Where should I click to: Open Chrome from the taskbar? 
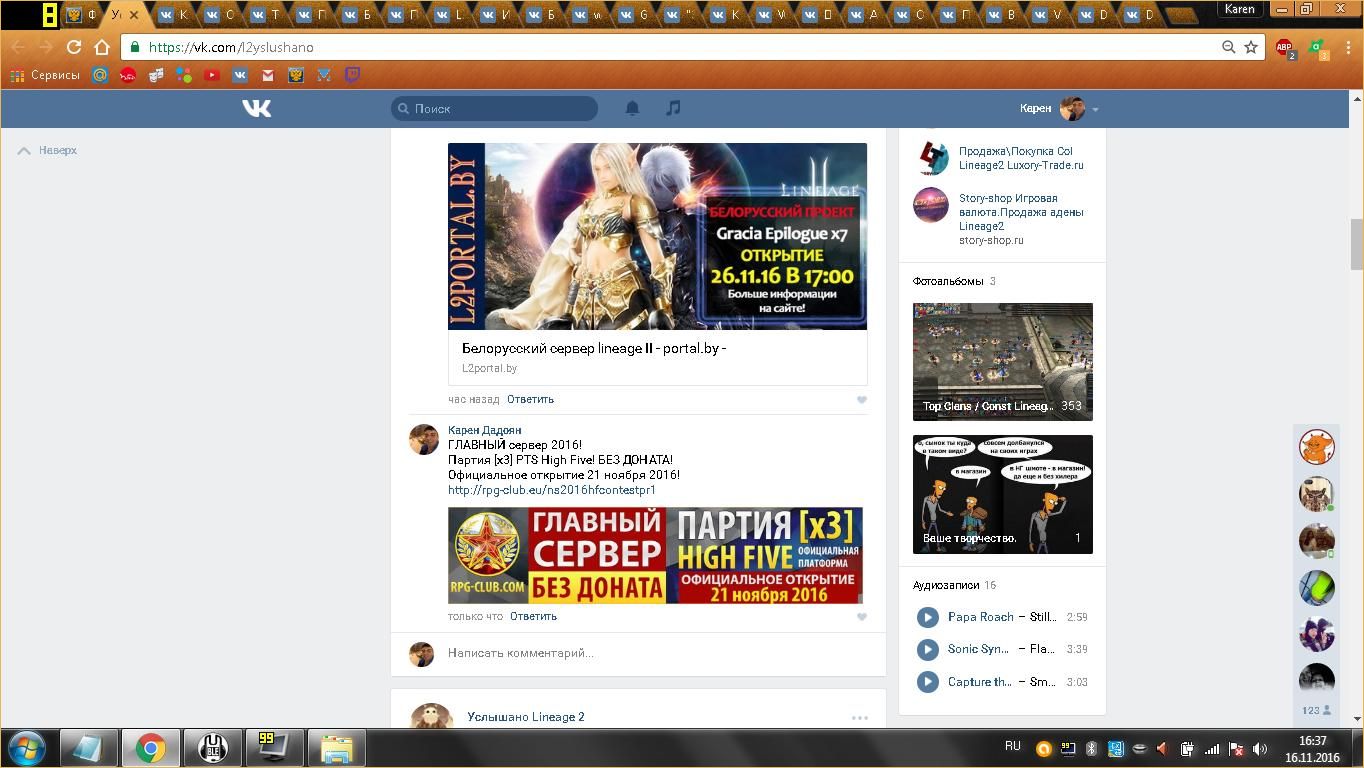(151, 748)
